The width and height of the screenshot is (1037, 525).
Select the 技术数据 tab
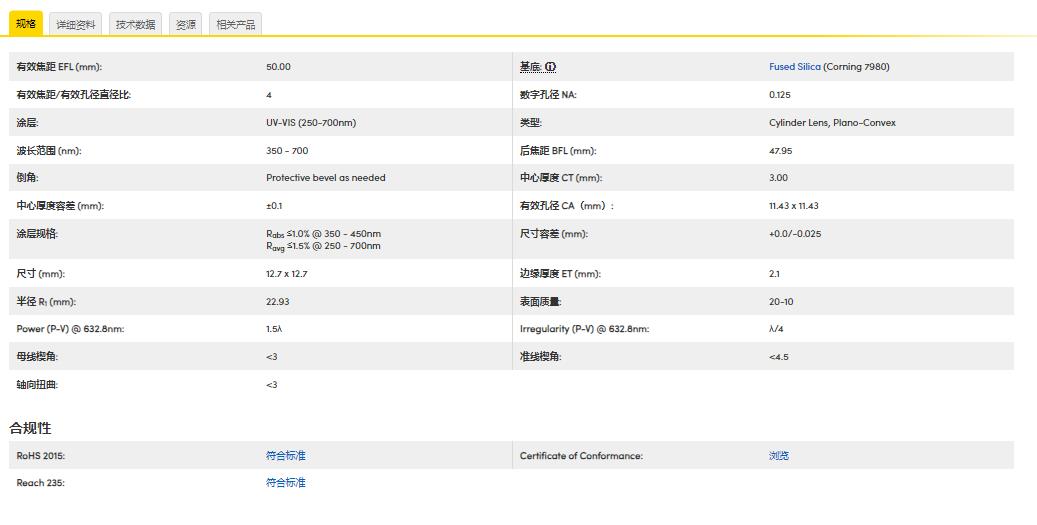(x=135, y=25)
